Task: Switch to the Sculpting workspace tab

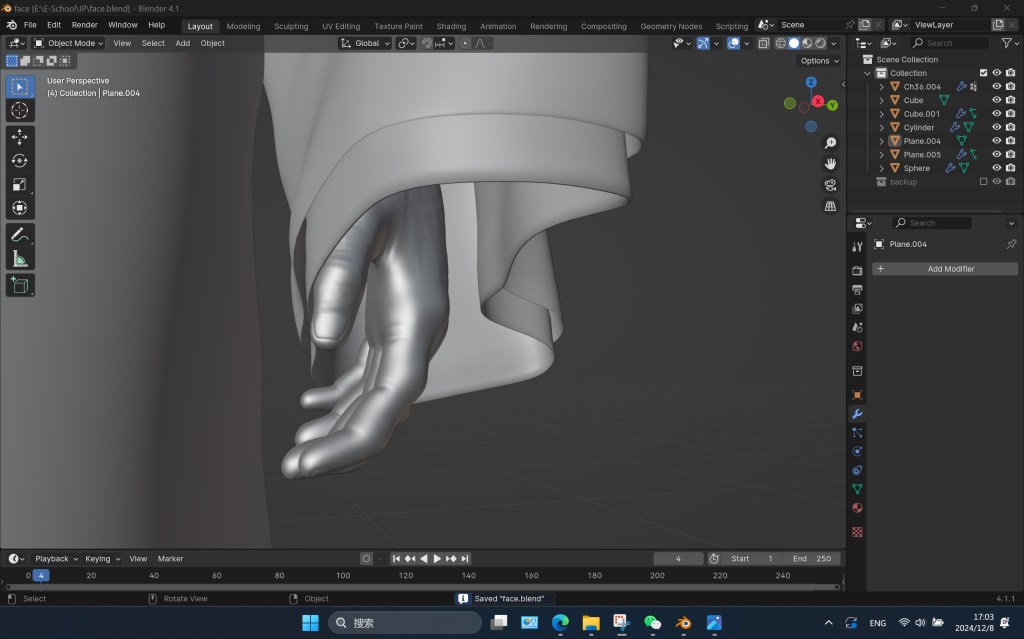Action: tap(291, 26)
